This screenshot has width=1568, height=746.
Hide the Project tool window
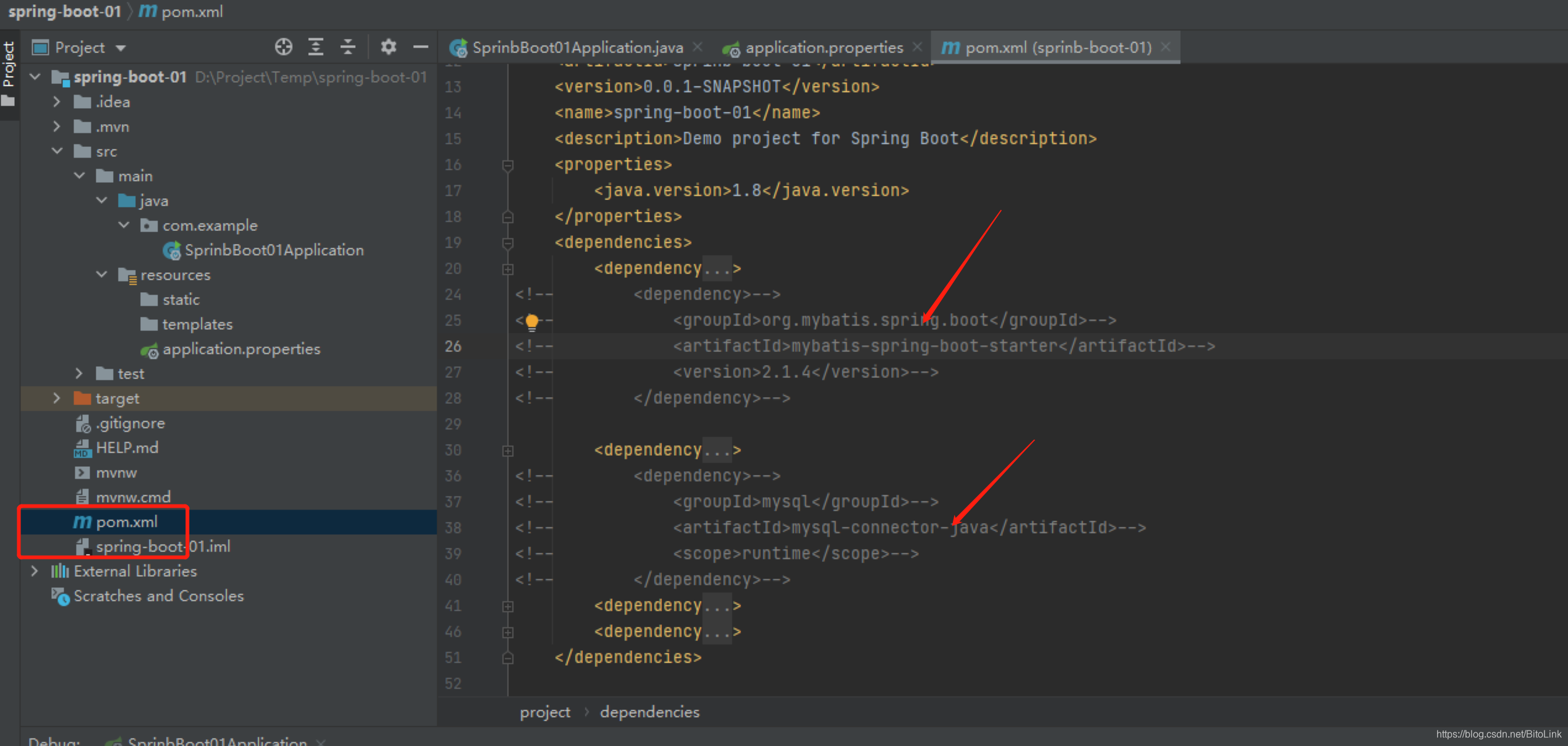(x=421, y=47)
